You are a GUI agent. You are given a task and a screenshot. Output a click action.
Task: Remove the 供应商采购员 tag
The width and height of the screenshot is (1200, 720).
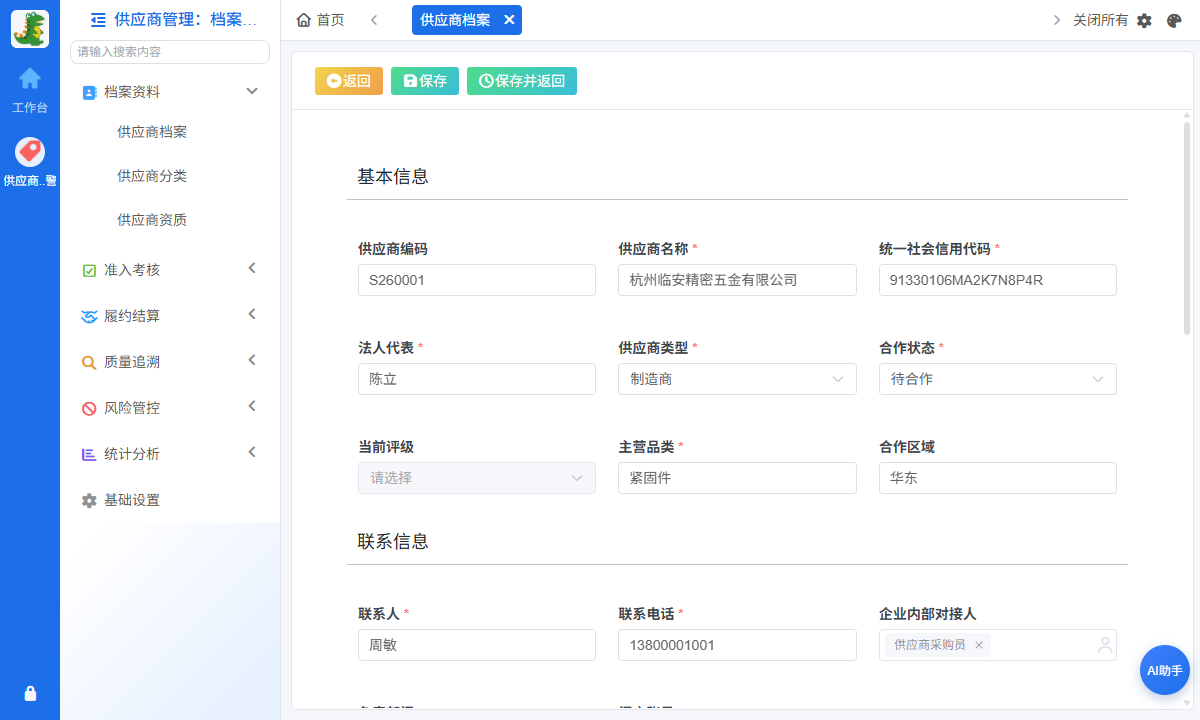click(x=979, y=645)
